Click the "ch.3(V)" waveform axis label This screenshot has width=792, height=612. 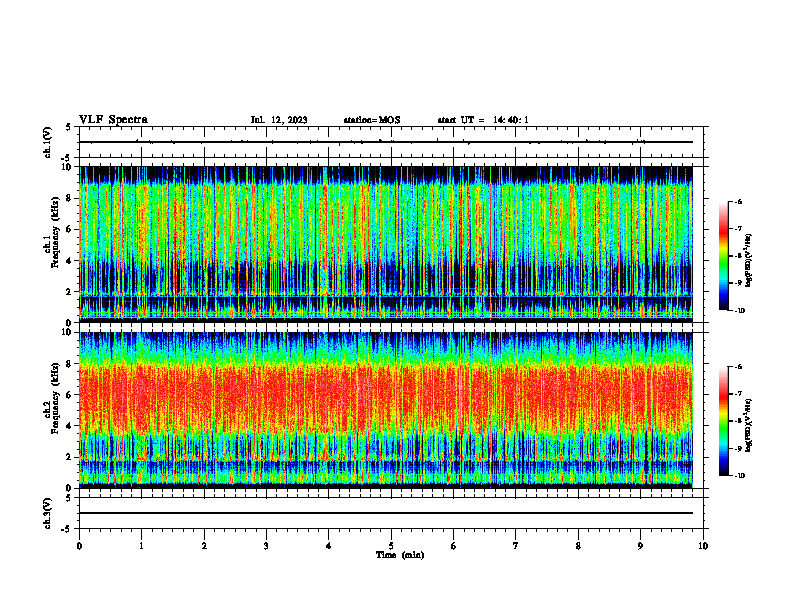pyautogui.click(x=48, y=513)
